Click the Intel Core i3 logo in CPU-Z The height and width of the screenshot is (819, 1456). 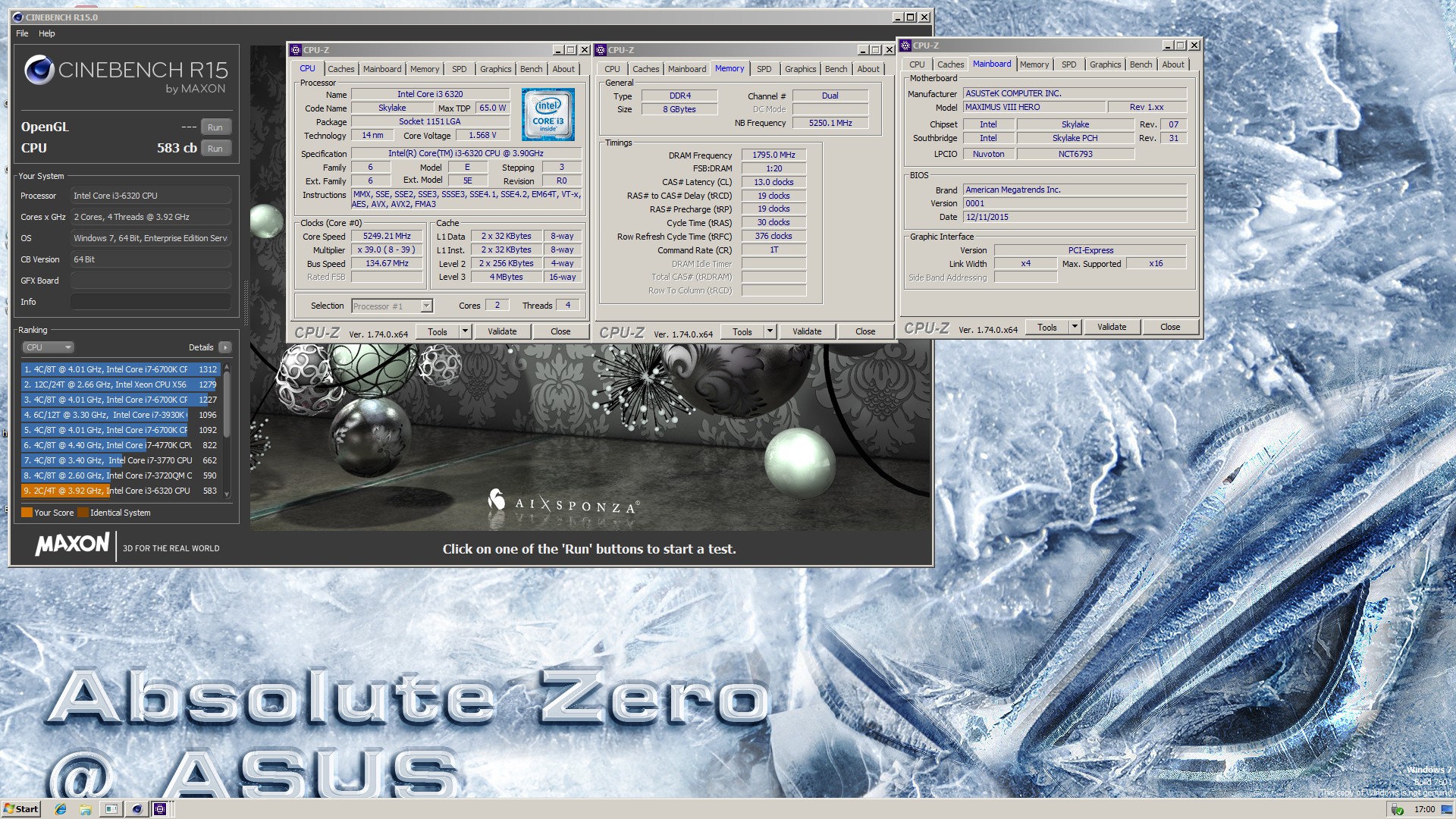click(x=548, y=115)
